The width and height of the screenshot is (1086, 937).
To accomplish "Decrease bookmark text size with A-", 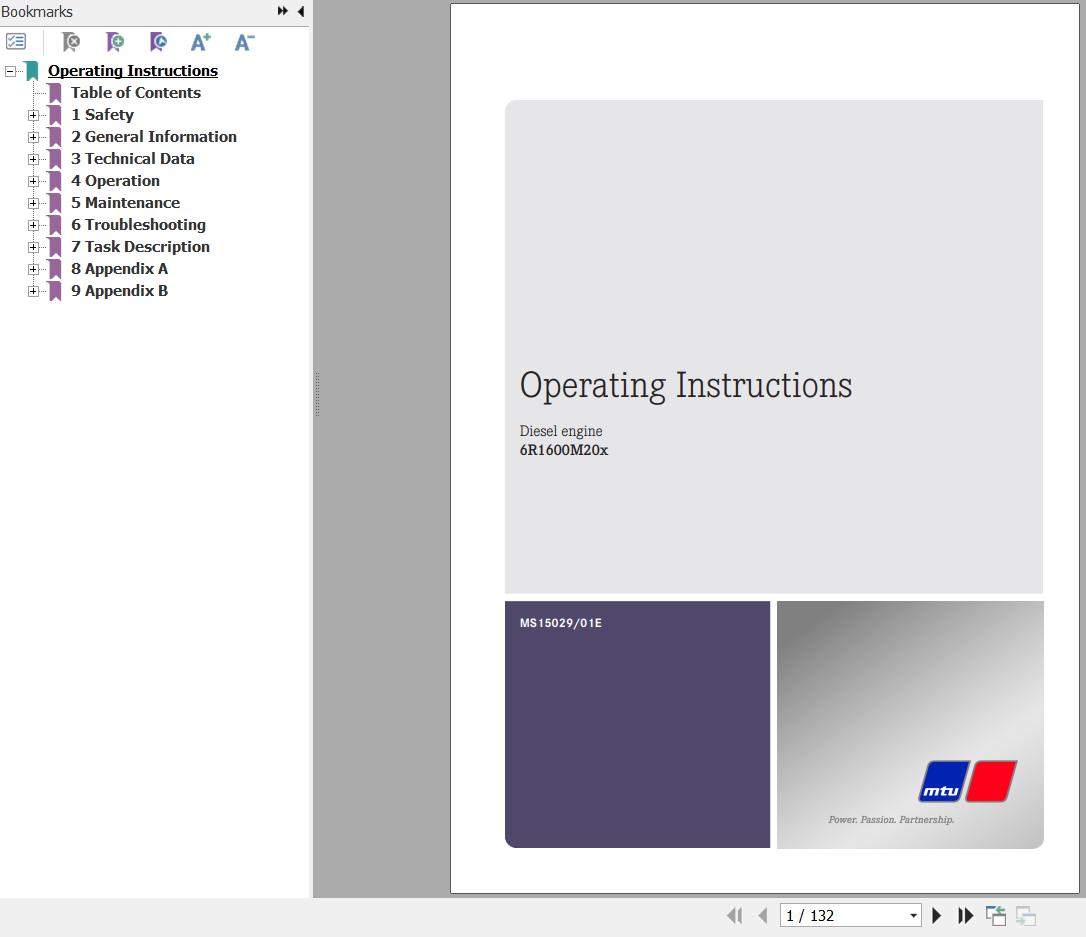I will coord(244,42).
